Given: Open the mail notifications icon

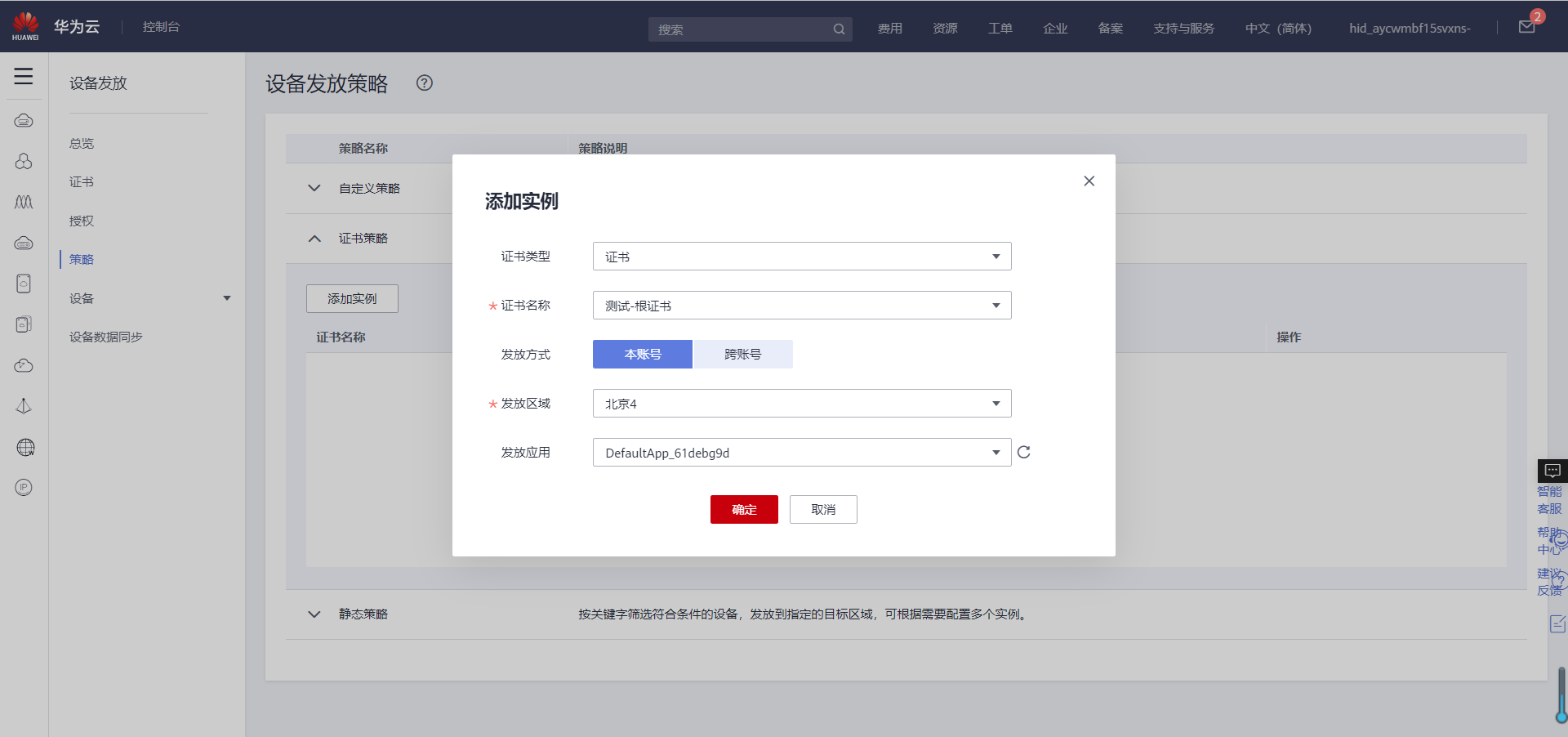Looking at the screenshot, I should click(x=1526, y=27).
